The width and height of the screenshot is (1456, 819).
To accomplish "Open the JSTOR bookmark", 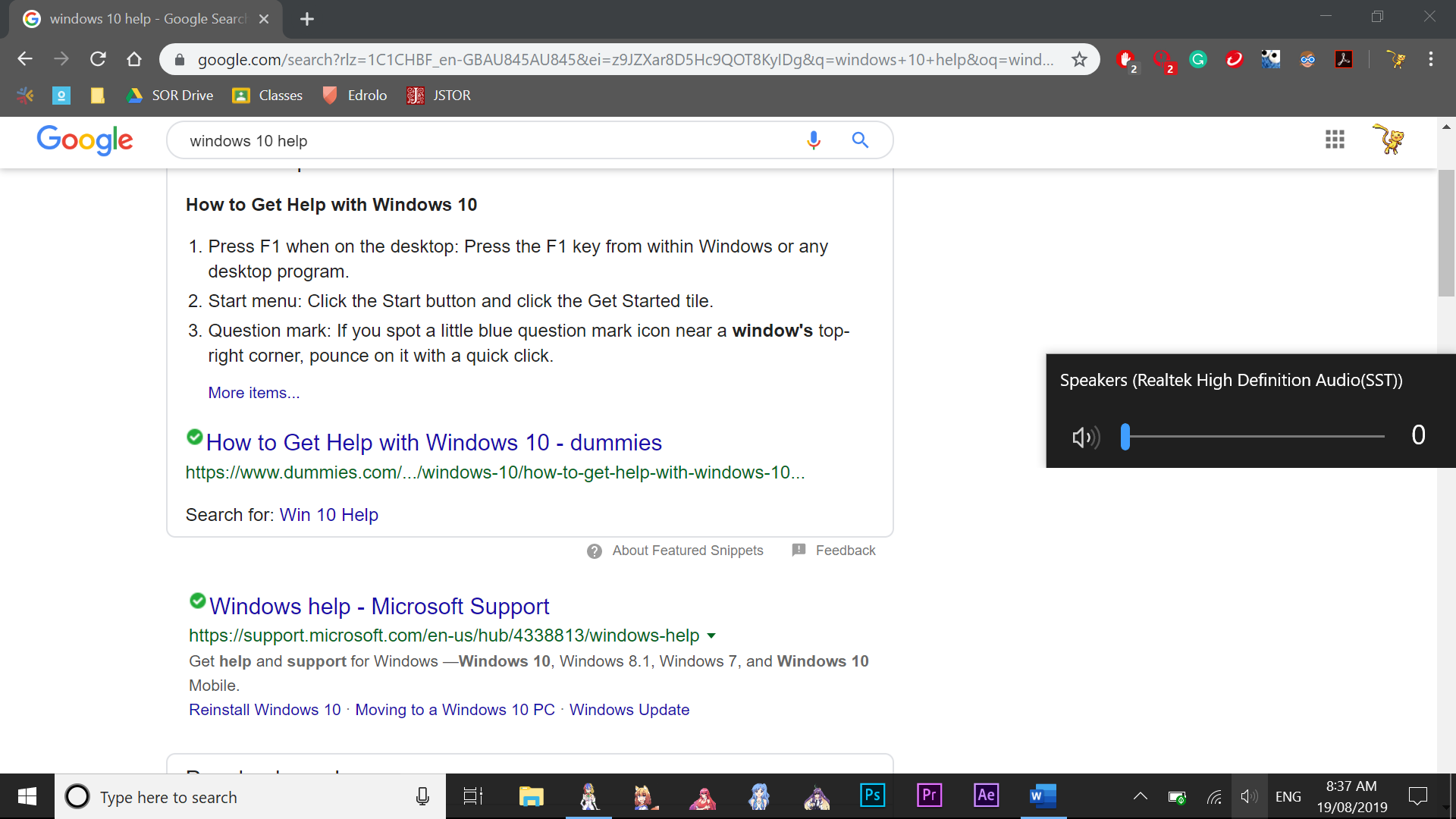I will point(439,96).
